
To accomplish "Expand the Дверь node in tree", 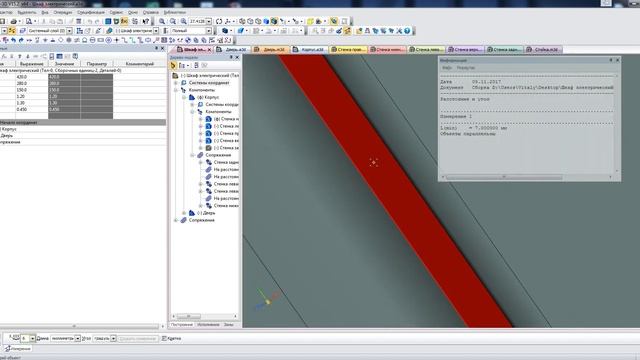I will 184,213.
